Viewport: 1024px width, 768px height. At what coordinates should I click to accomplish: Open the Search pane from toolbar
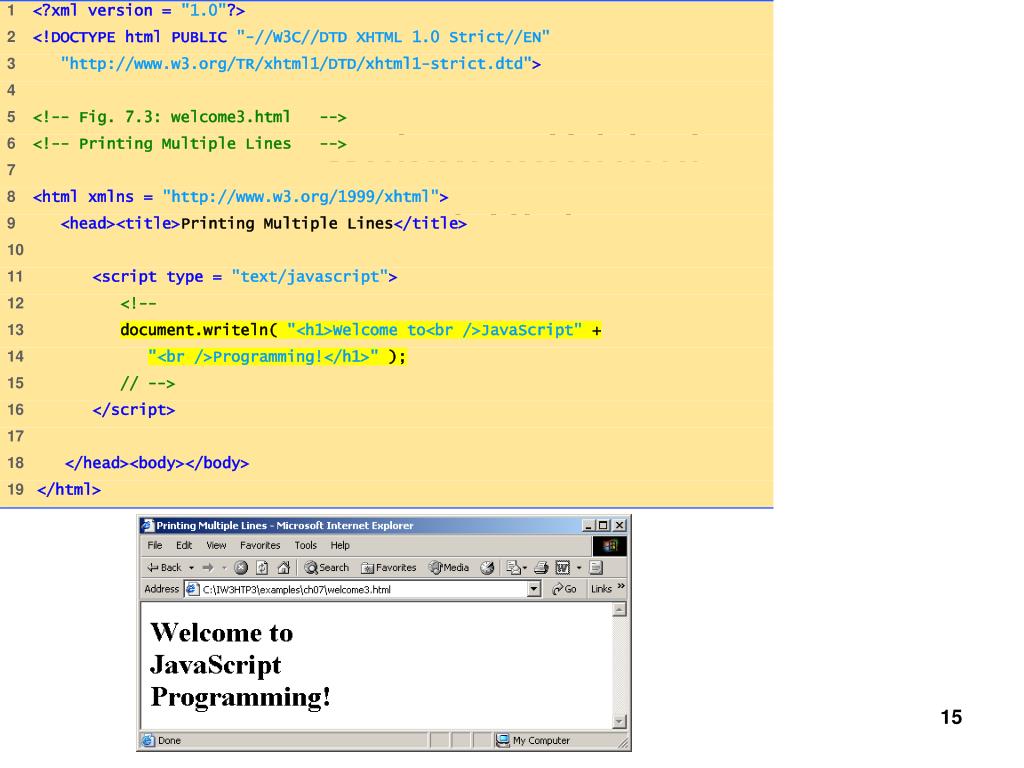pos(327,568)
